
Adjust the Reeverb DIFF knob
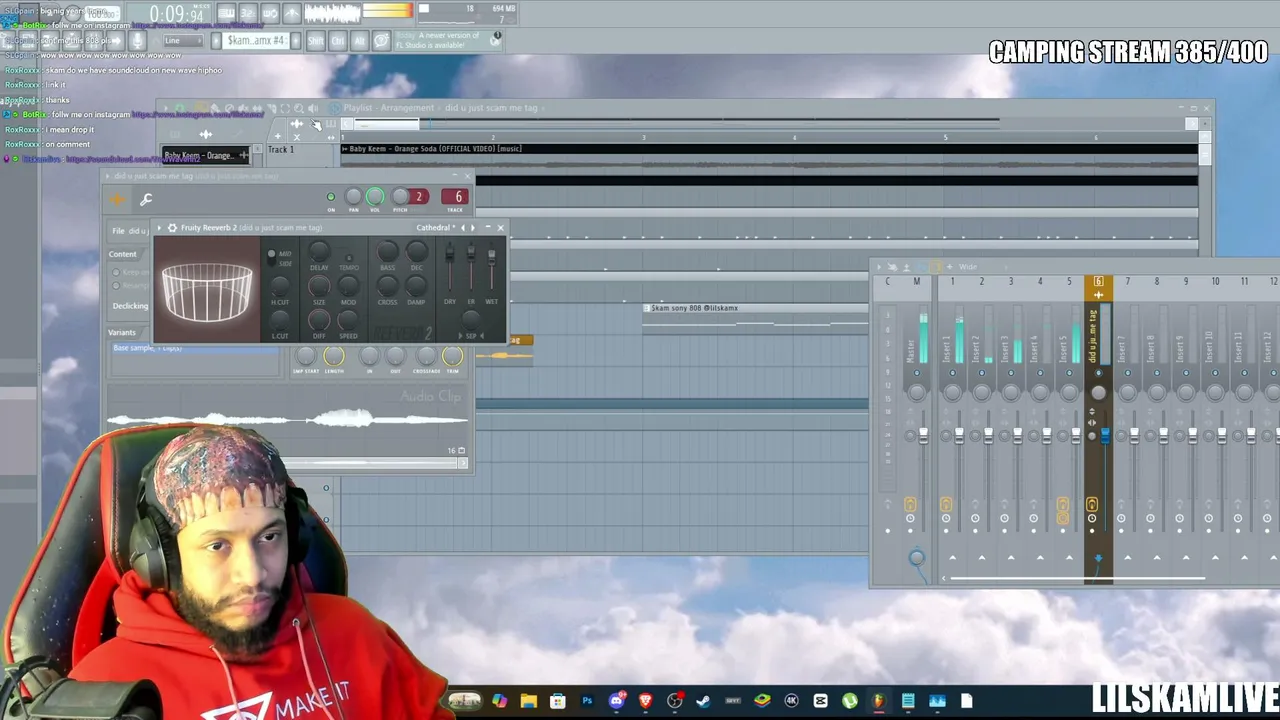319,321
